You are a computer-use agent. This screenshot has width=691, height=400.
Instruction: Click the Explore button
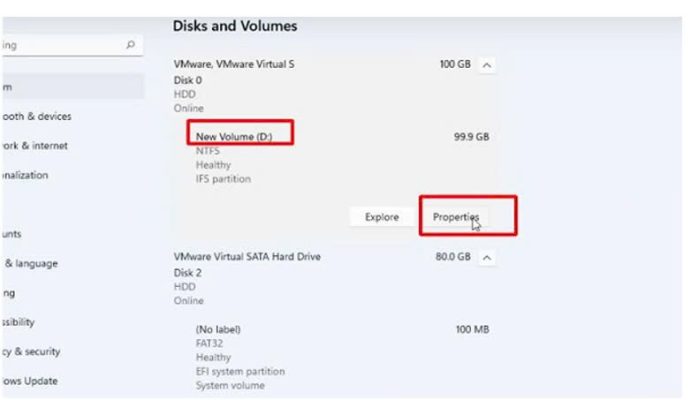pos(382,217)
